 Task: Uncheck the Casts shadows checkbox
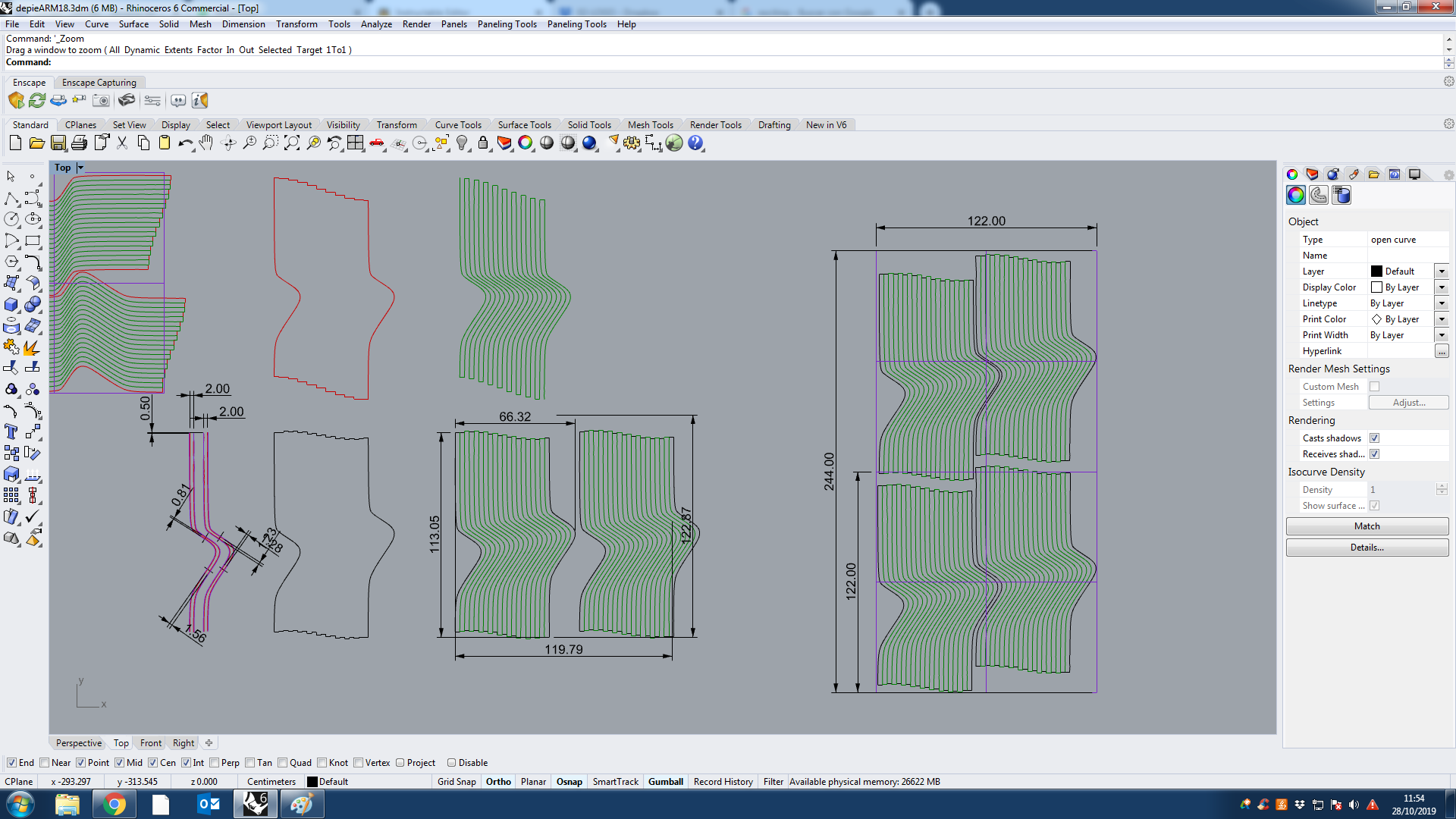[x=1374, y=438]
